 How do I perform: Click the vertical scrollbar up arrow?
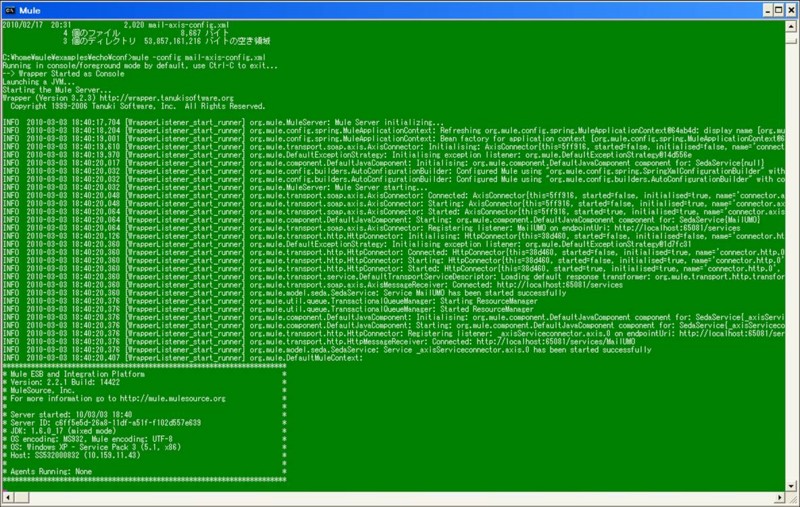click(791, 26)
